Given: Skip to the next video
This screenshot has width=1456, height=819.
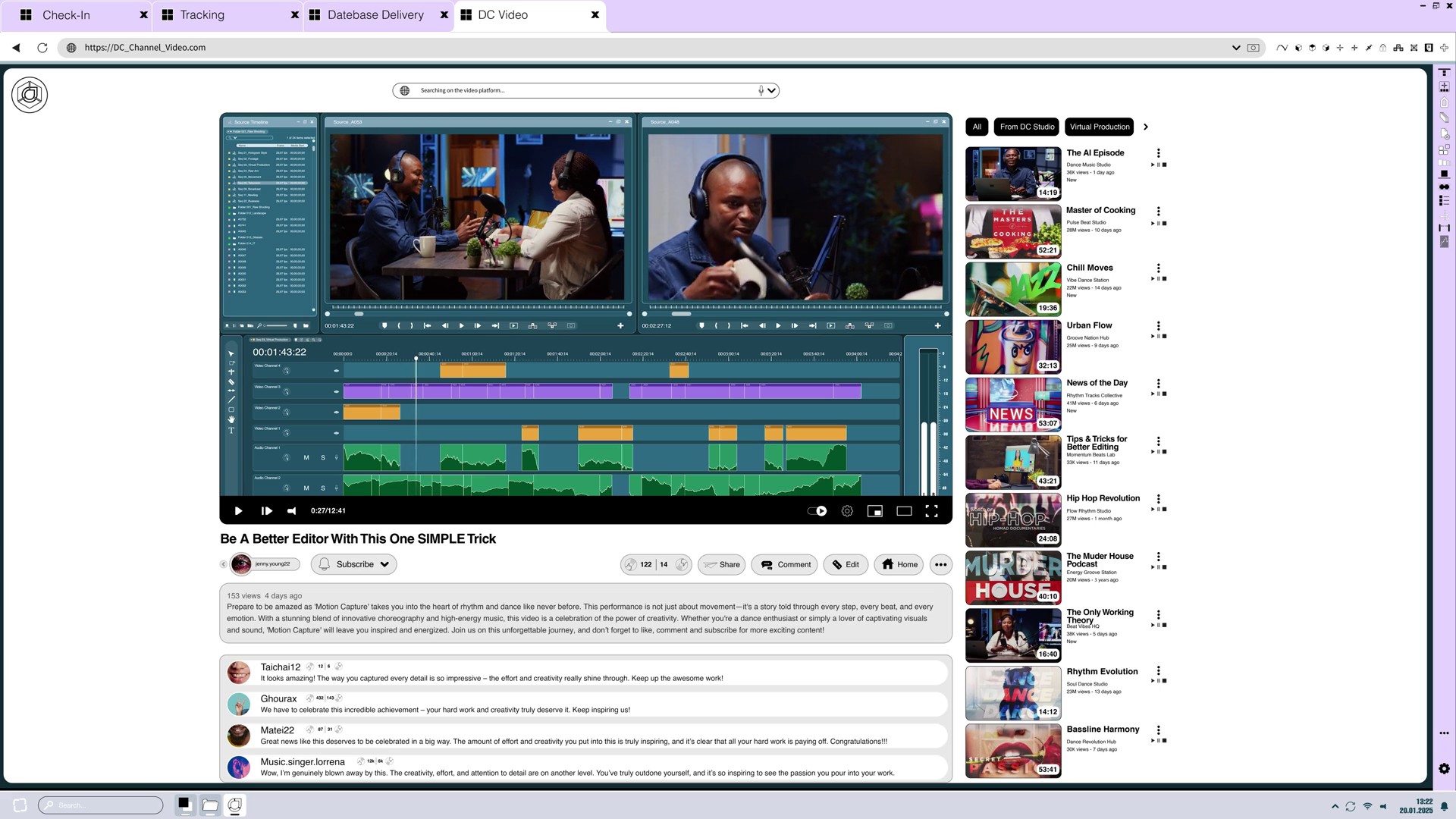Looking at the screenshot, I should coord(266,511).
